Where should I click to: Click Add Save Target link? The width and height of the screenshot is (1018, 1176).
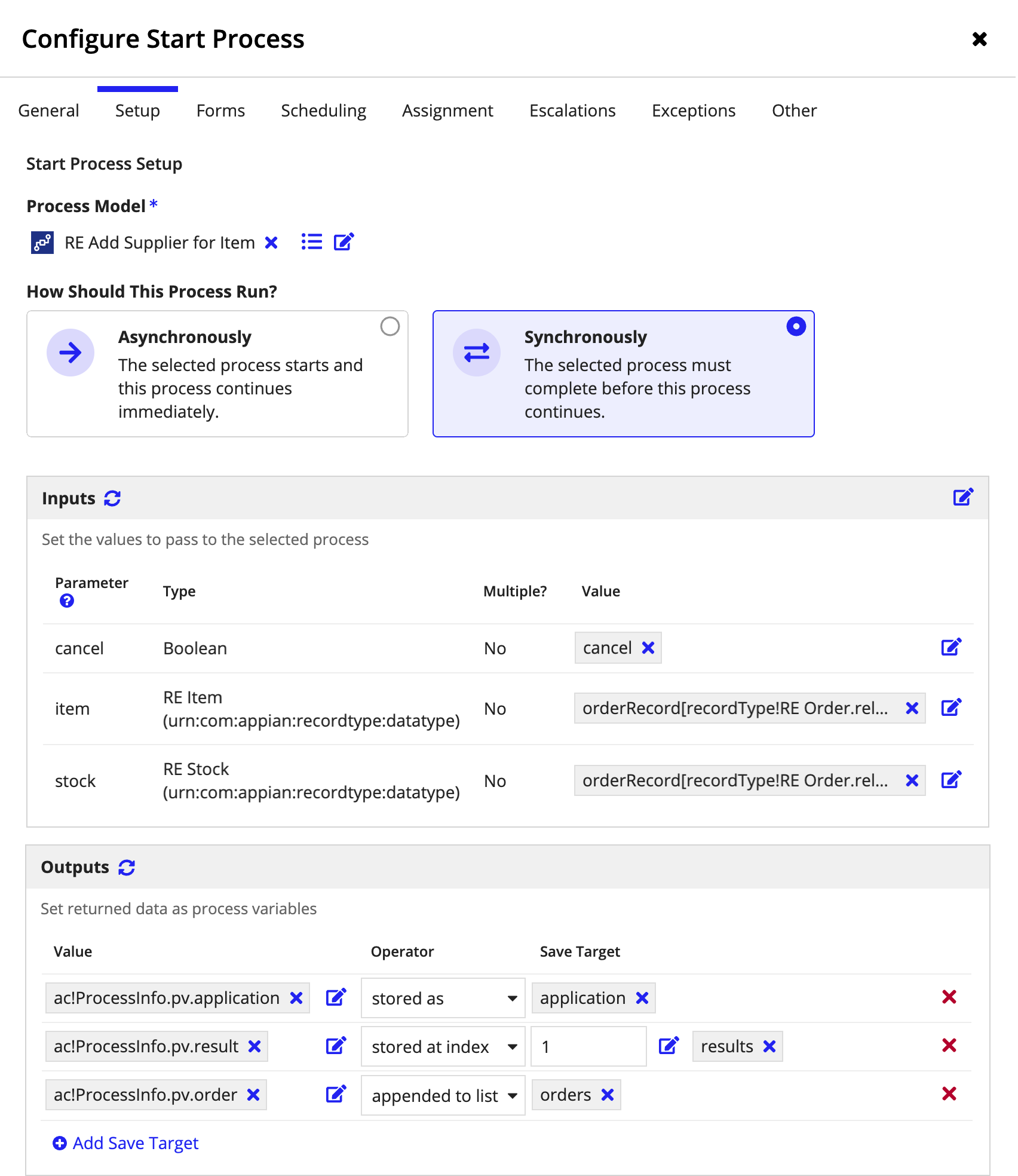[125, 1143]
